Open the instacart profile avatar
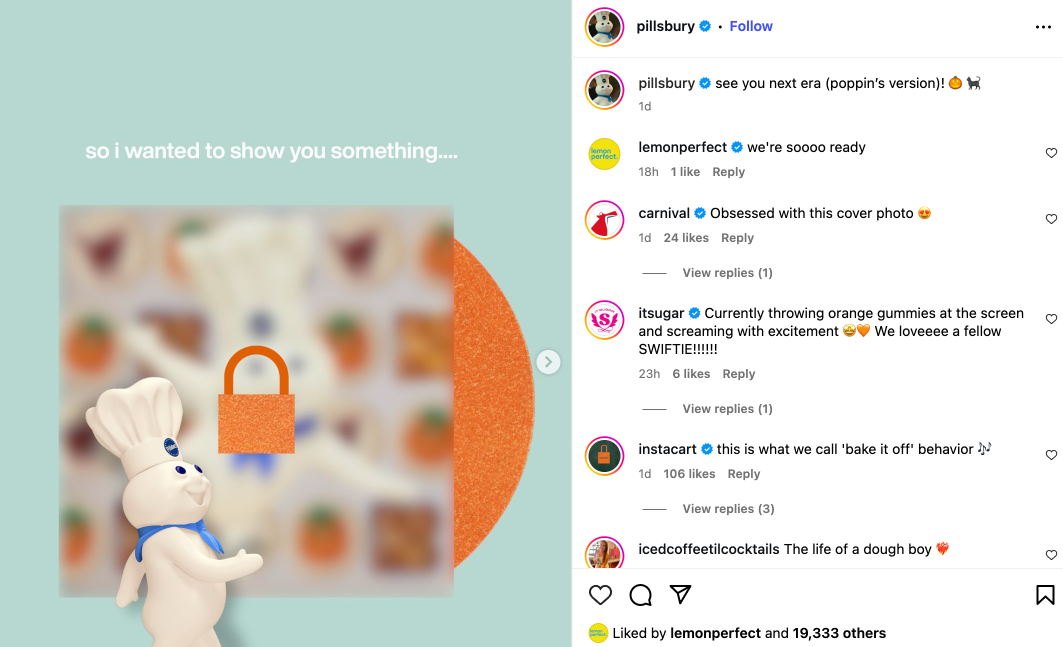Screen dimensions: 1063x647 coord(604,456)
